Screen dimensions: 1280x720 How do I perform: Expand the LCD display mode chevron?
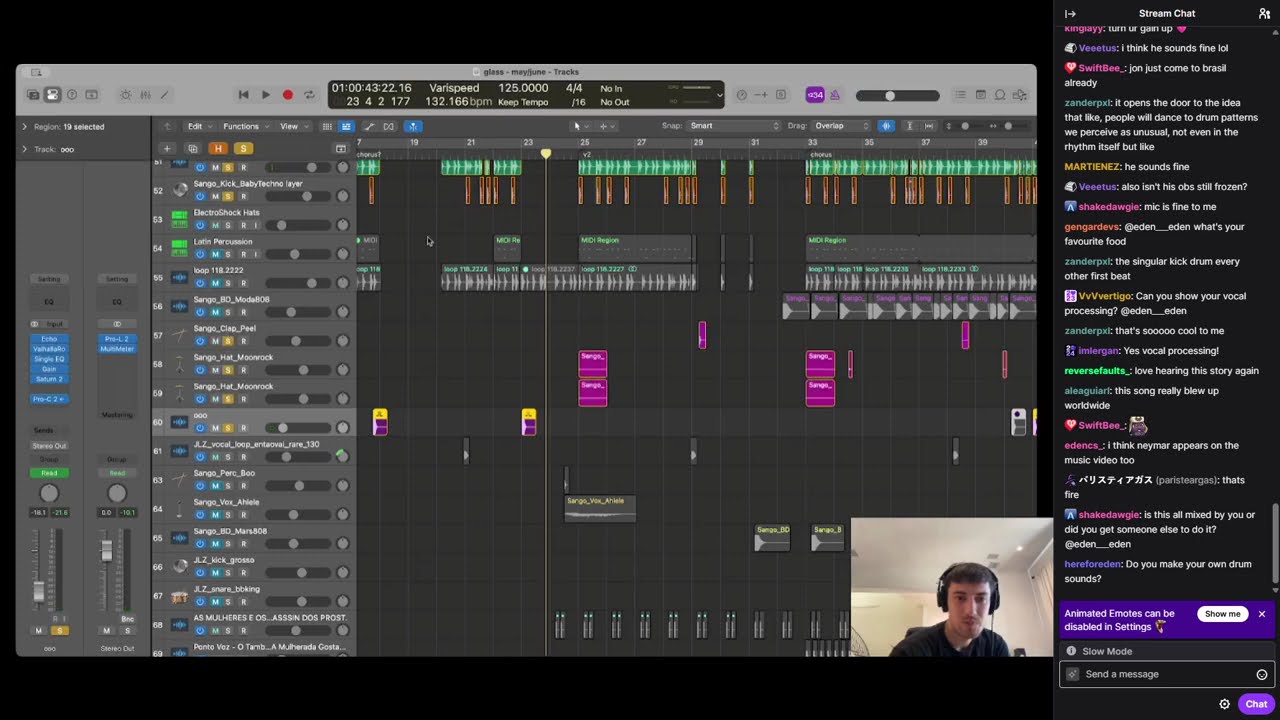pyautogui.click(x=719, y=95)
